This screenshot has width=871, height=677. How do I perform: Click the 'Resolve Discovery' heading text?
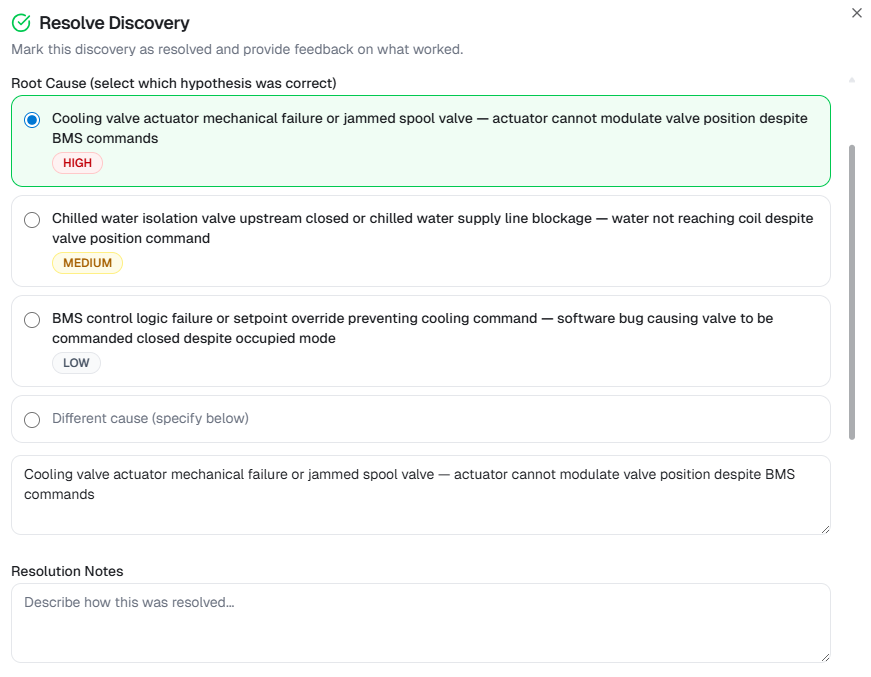click(114, 23)
